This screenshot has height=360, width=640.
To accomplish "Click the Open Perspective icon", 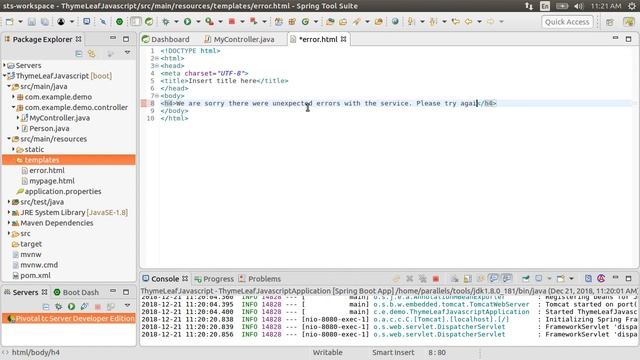I will (610, 22).
